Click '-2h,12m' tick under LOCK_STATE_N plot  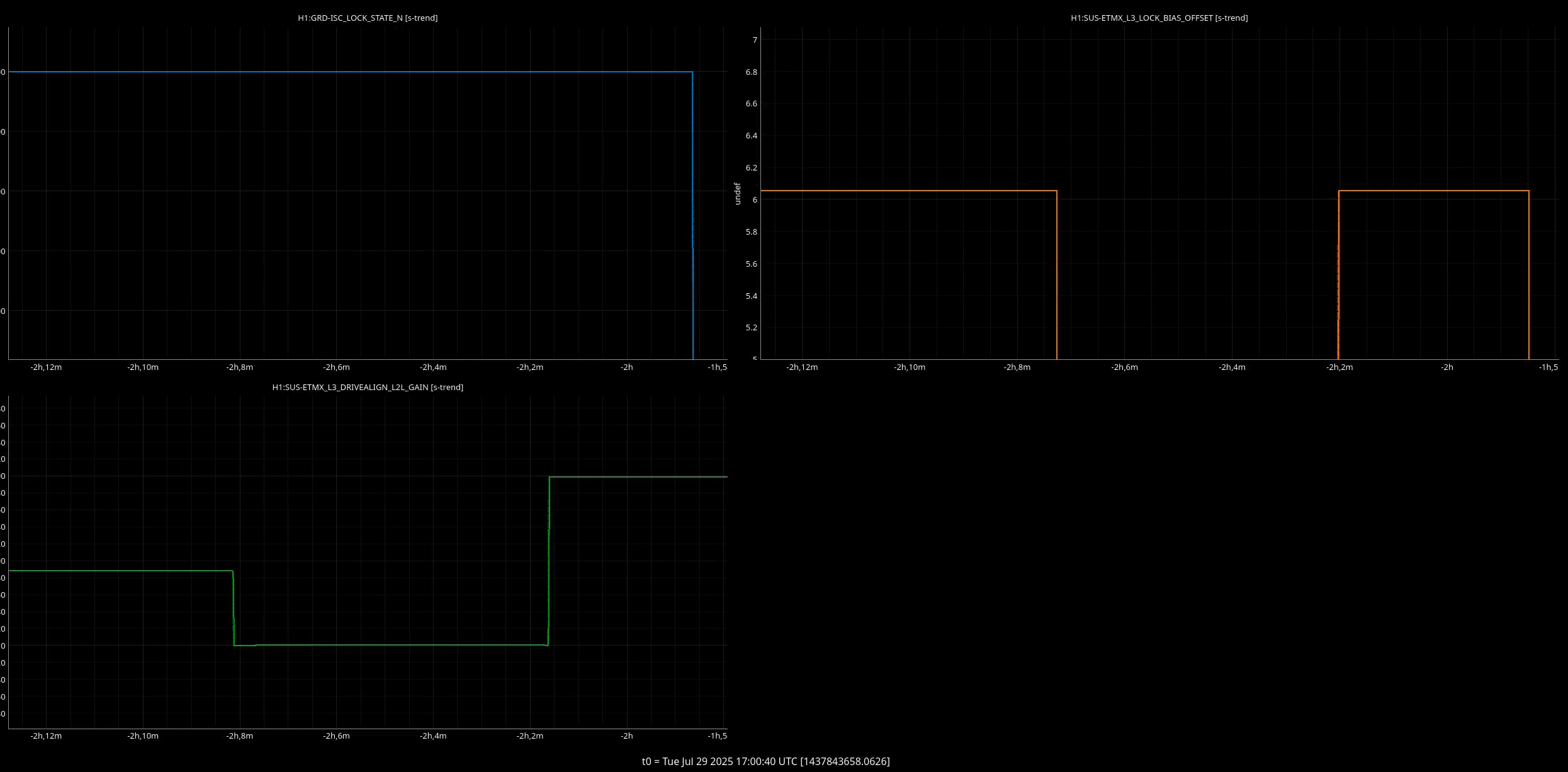click(x=46, y=367)
